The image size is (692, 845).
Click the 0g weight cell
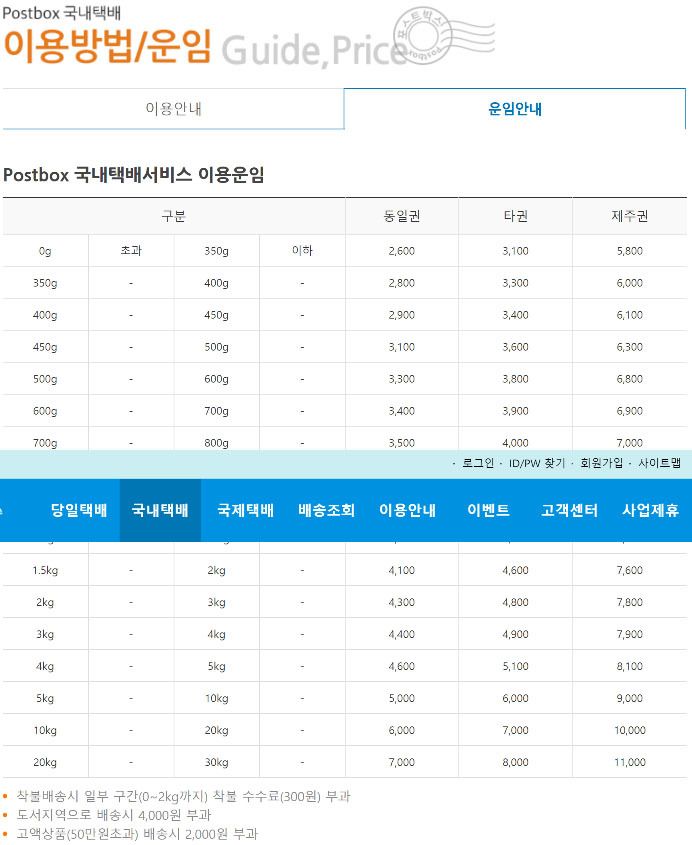45,251
